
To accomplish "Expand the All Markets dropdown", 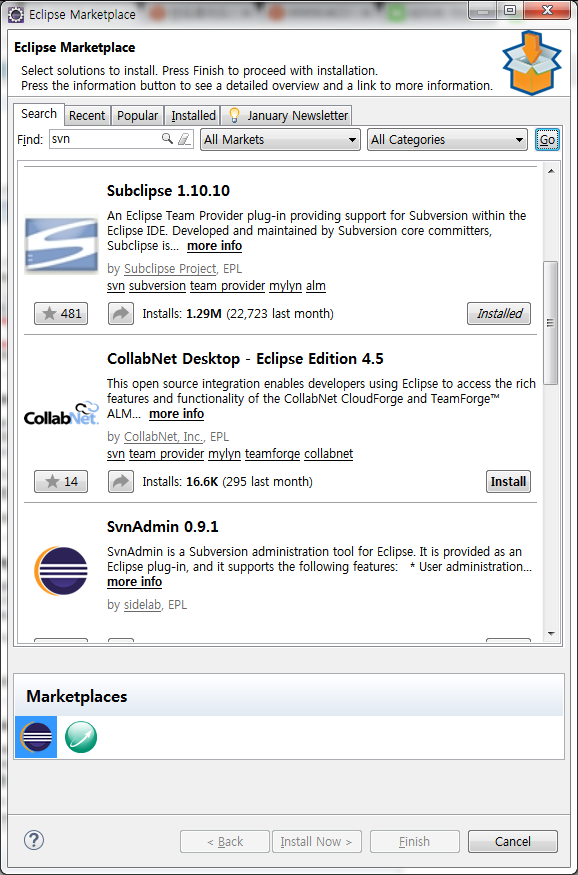I will click(280, 140).
